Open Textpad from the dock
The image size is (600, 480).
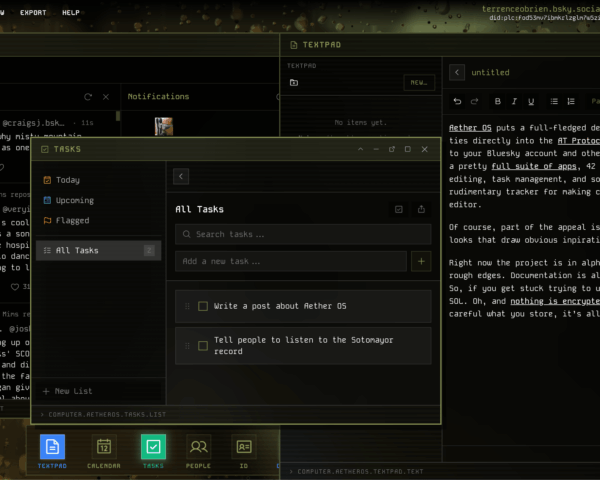tap(51, 447)
